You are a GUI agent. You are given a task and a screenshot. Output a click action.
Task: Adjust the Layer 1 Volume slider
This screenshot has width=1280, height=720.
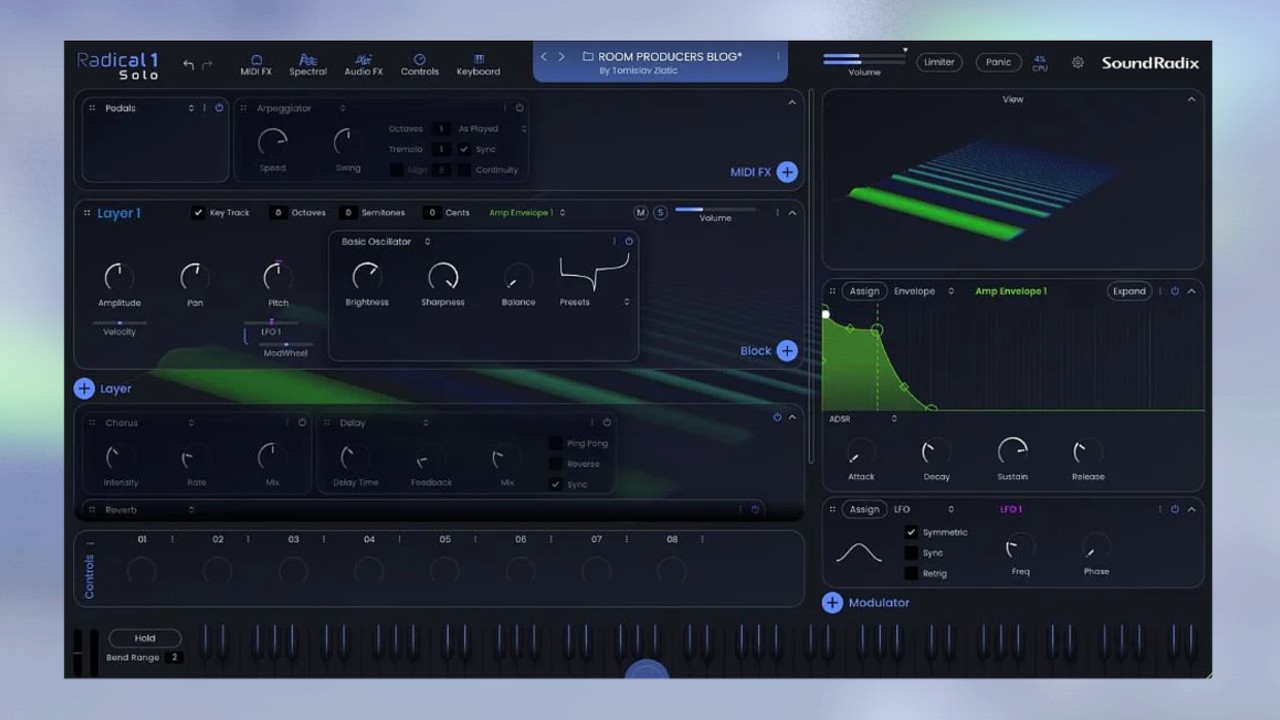(x=715, y=209)
